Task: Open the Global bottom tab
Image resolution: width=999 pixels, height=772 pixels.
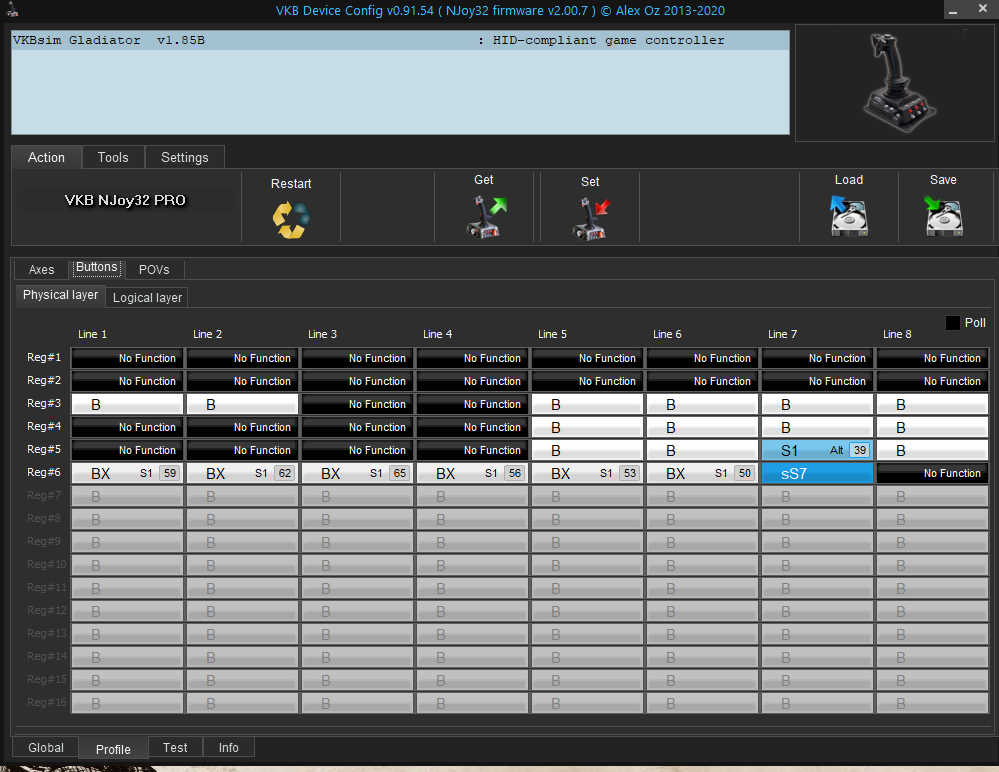Action: click(46, 748)
